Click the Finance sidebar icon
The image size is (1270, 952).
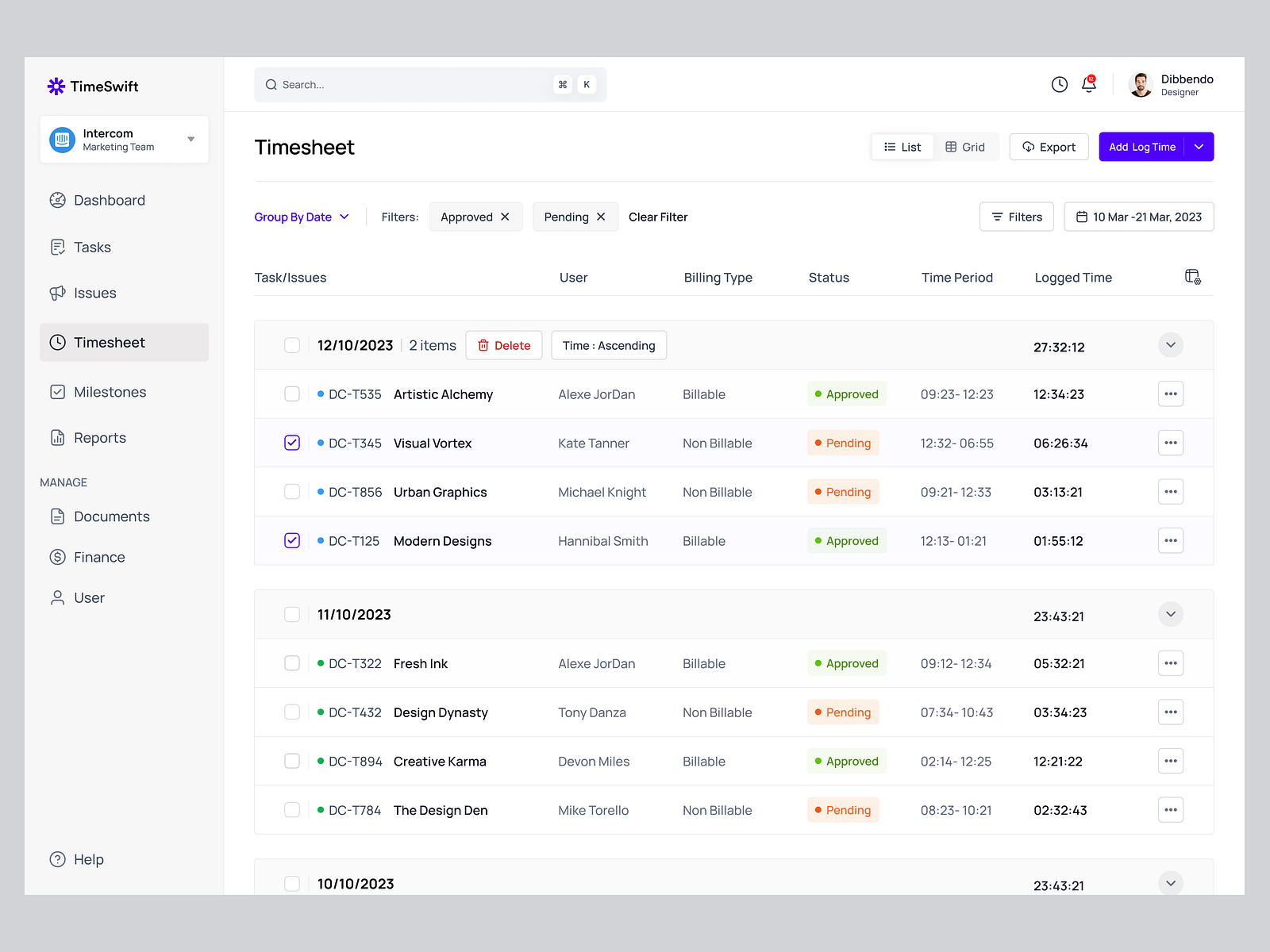tap(57, 557)
